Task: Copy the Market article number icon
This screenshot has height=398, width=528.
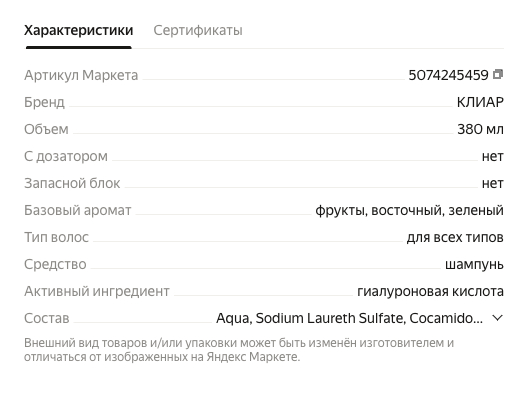Action: coord(498,74)
